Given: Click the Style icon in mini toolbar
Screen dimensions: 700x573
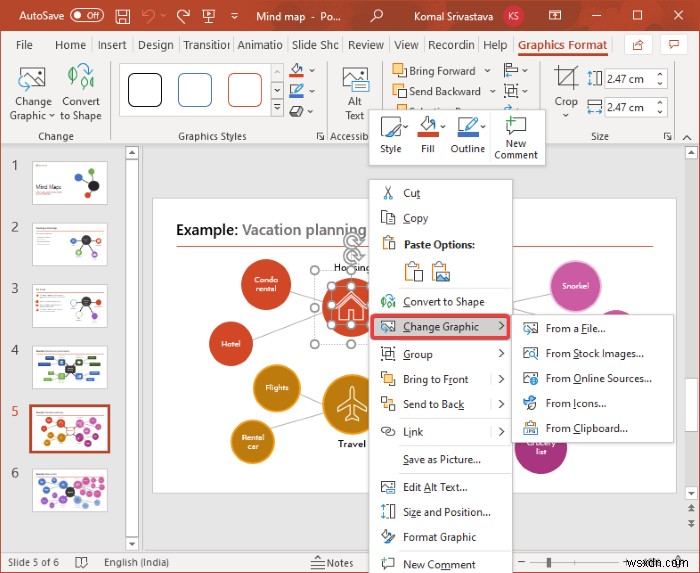Looking at the screenshot, I should click(x=391, y=135).
